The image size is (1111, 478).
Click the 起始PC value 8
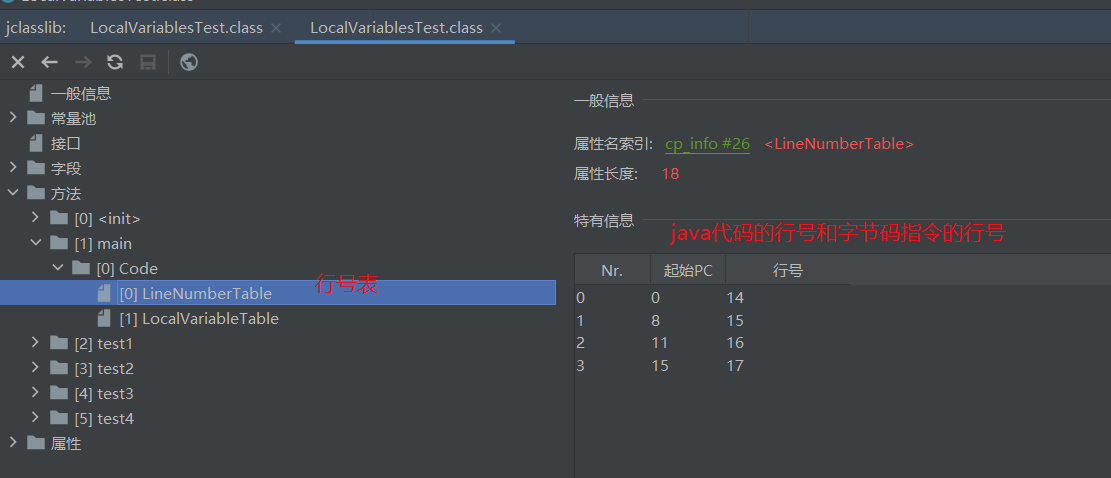tap(655, 321)
